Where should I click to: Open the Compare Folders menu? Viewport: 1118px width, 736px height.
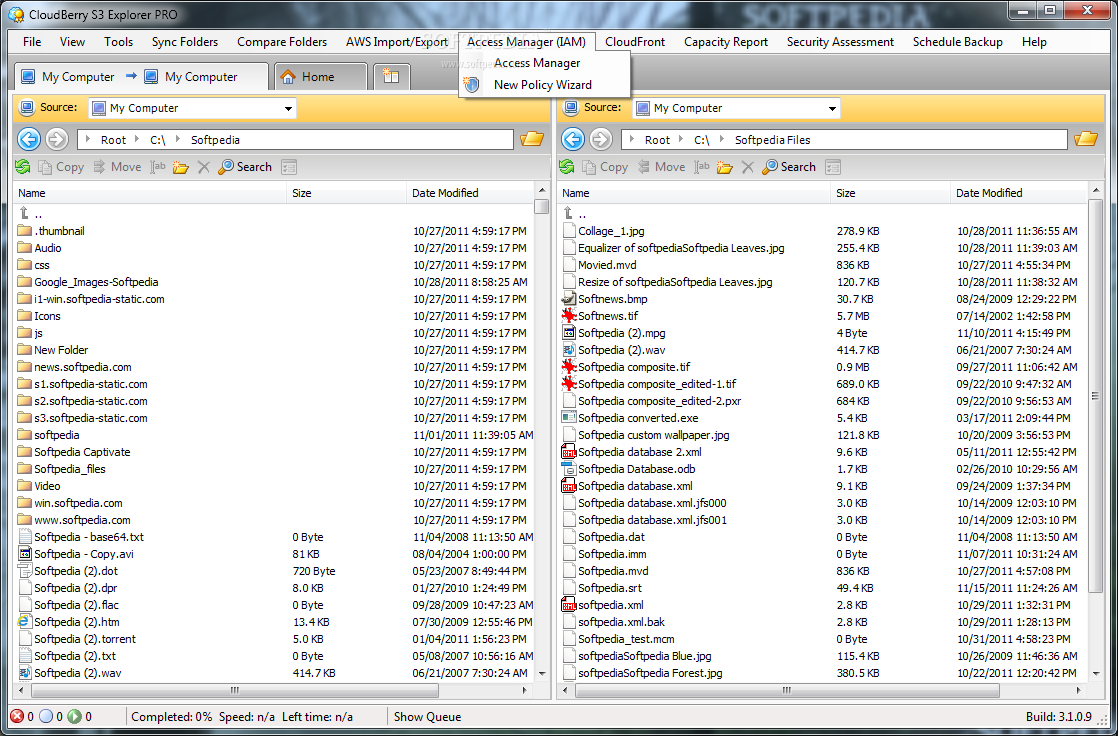click(282, 42)
